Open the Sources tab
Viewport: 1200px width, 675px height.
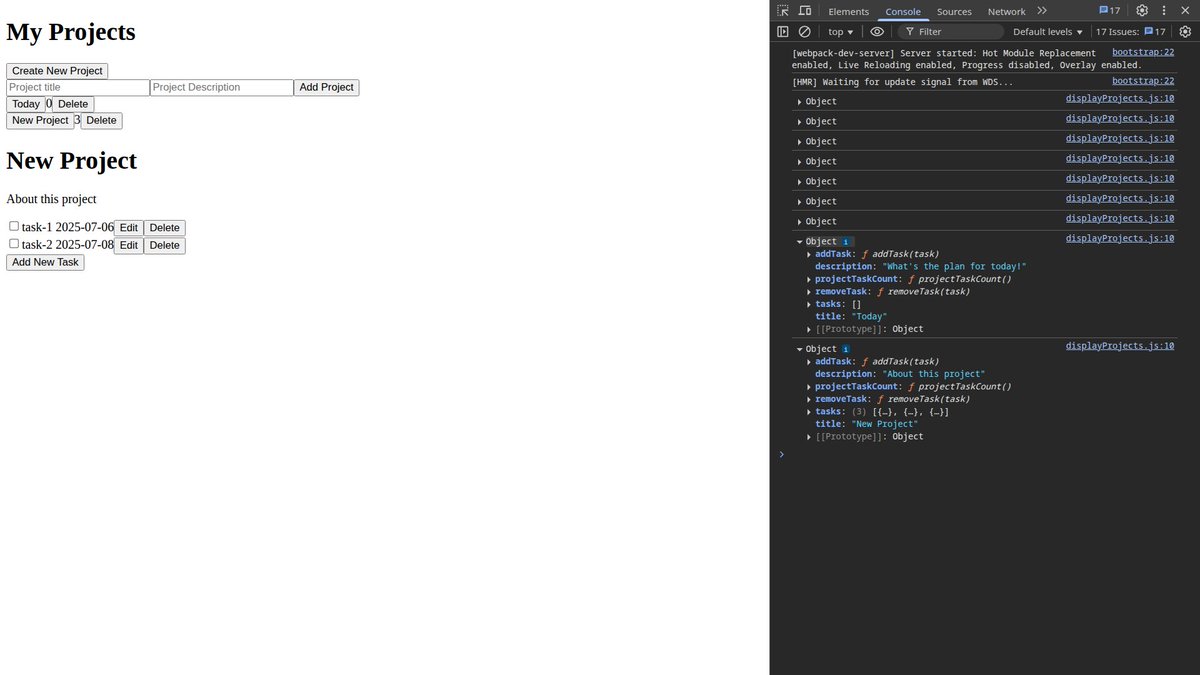[x=954, y=11]
